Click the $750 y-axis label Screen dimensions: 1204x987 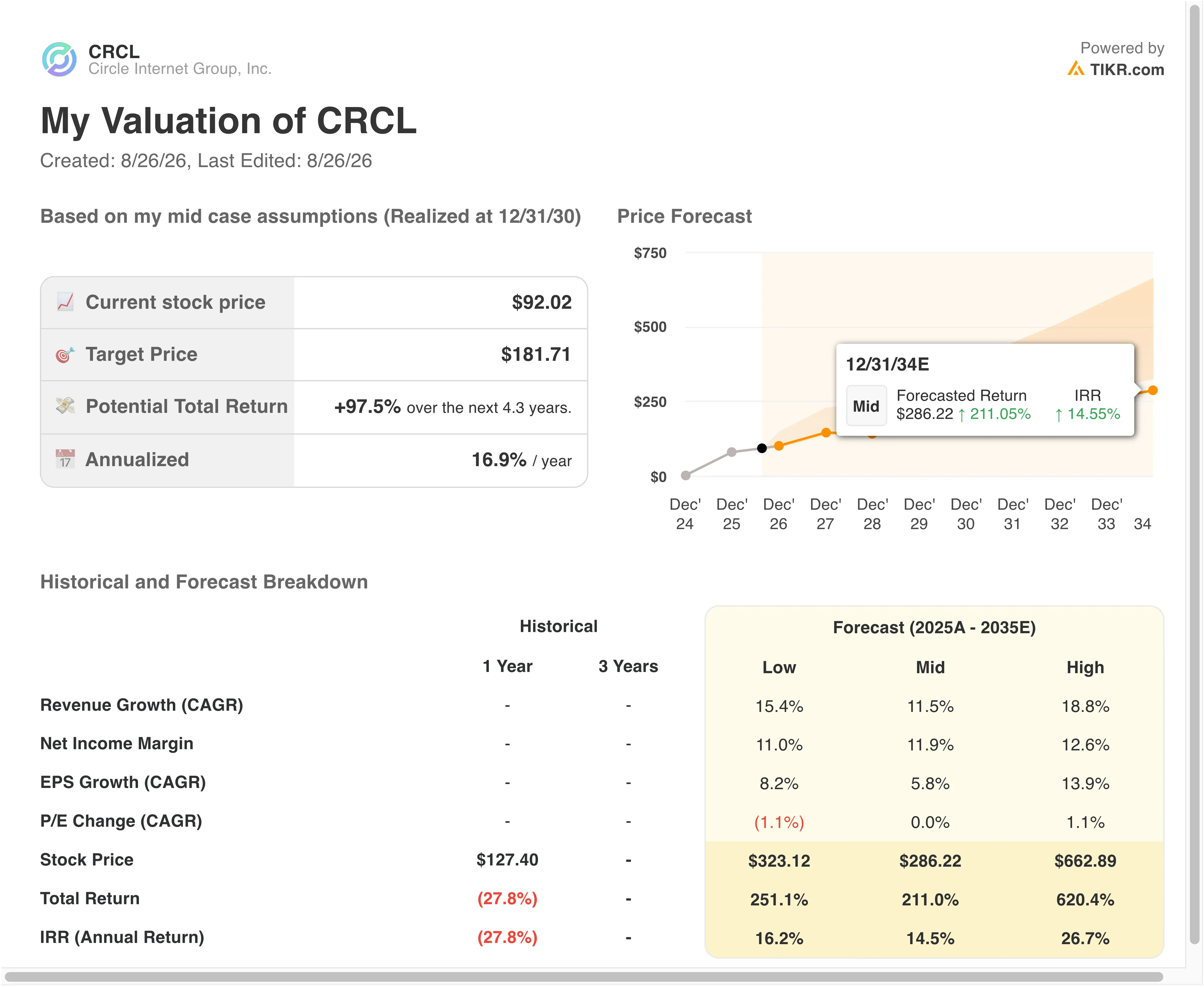[650, 253]
